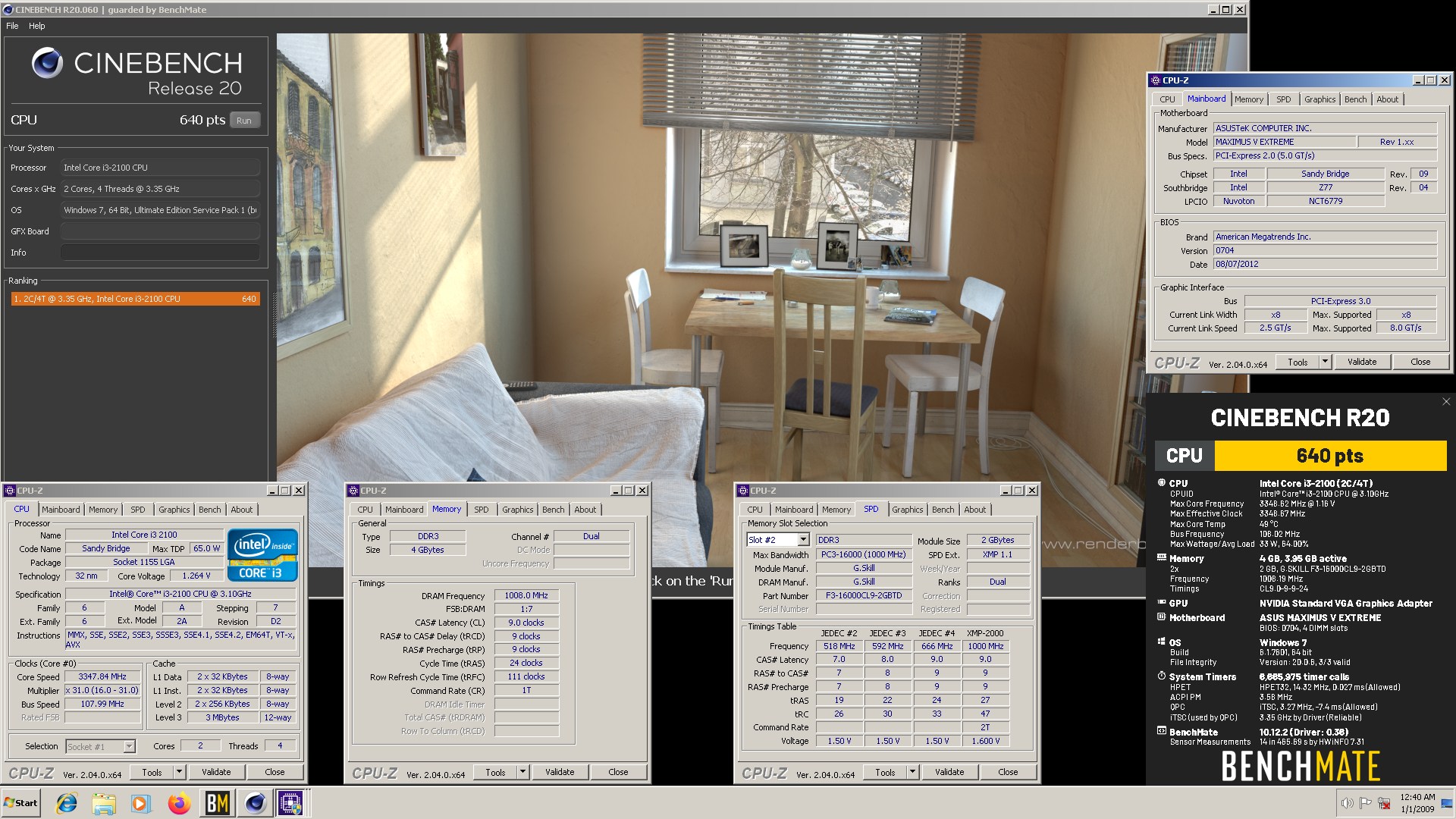This screenshot has height=819, width=1456.
Task: Click the BIOS Version field 0704
Action: click(1325, 250)
